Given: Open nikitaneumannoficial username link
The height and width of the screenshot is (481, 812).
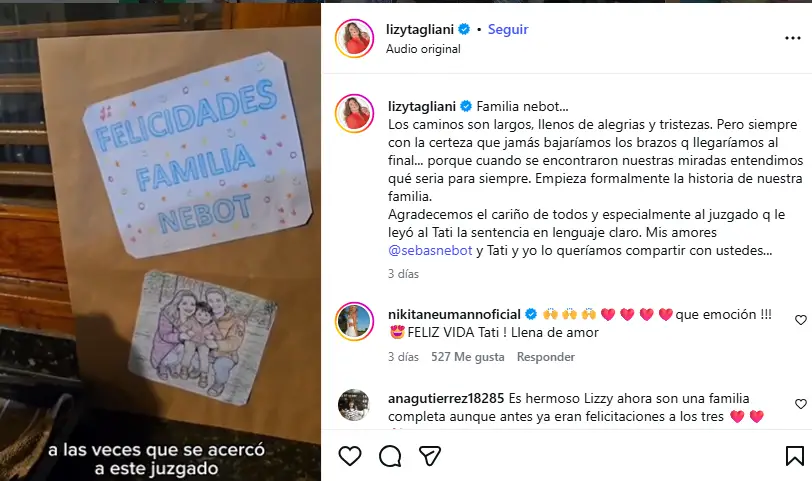Looking at the screenshot, I should click(454, 314).
